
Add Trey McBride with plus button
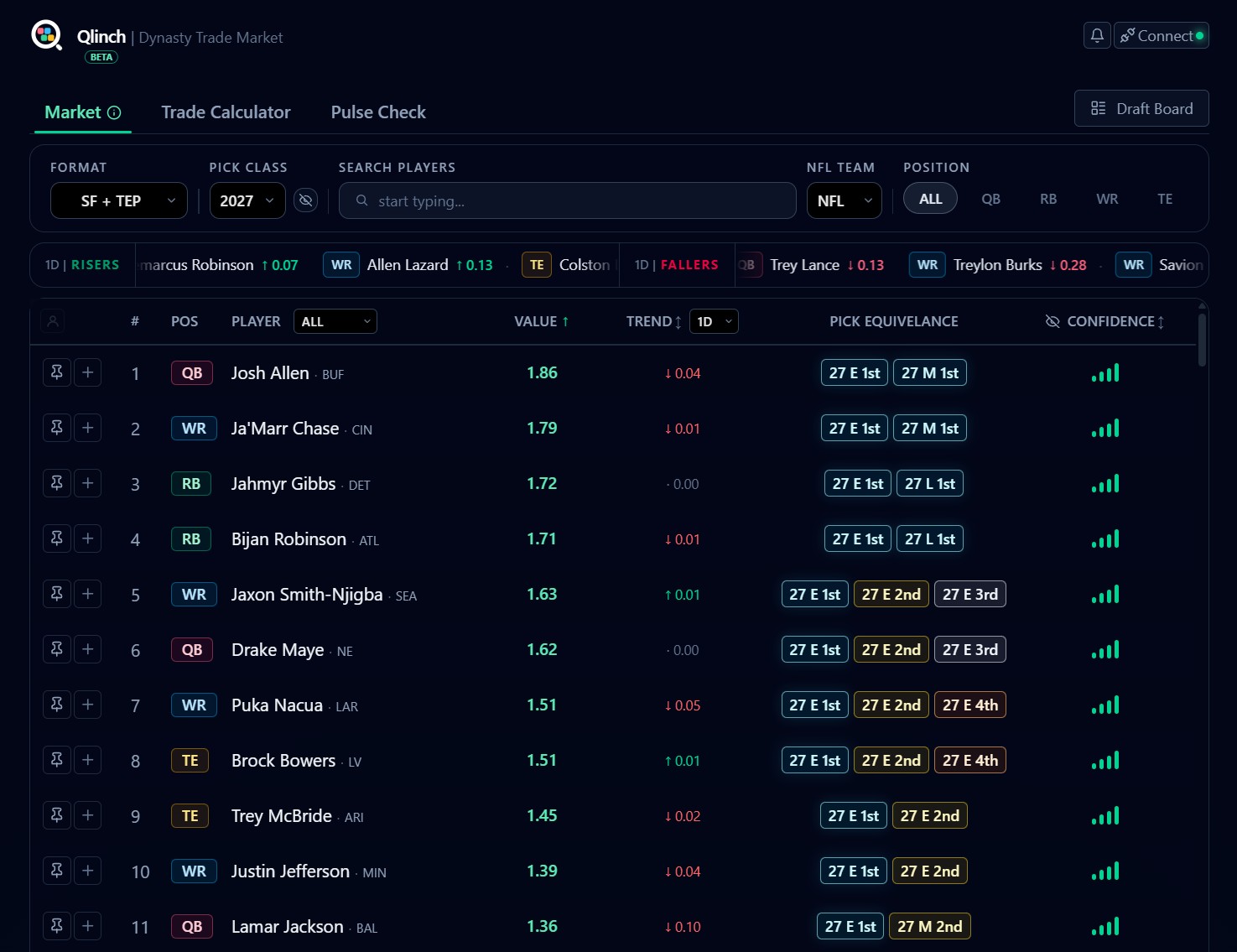point(87,815)
